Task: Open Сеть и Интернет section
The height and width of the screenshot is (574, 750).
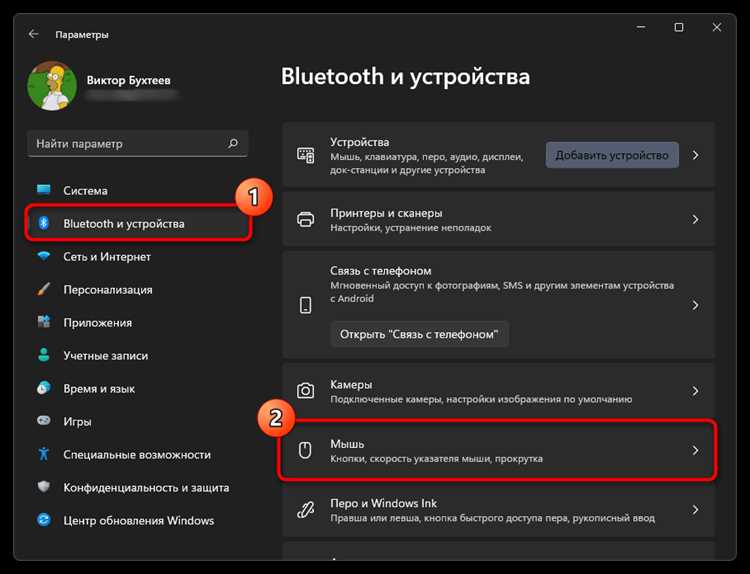Action: (x=138, y=257)
